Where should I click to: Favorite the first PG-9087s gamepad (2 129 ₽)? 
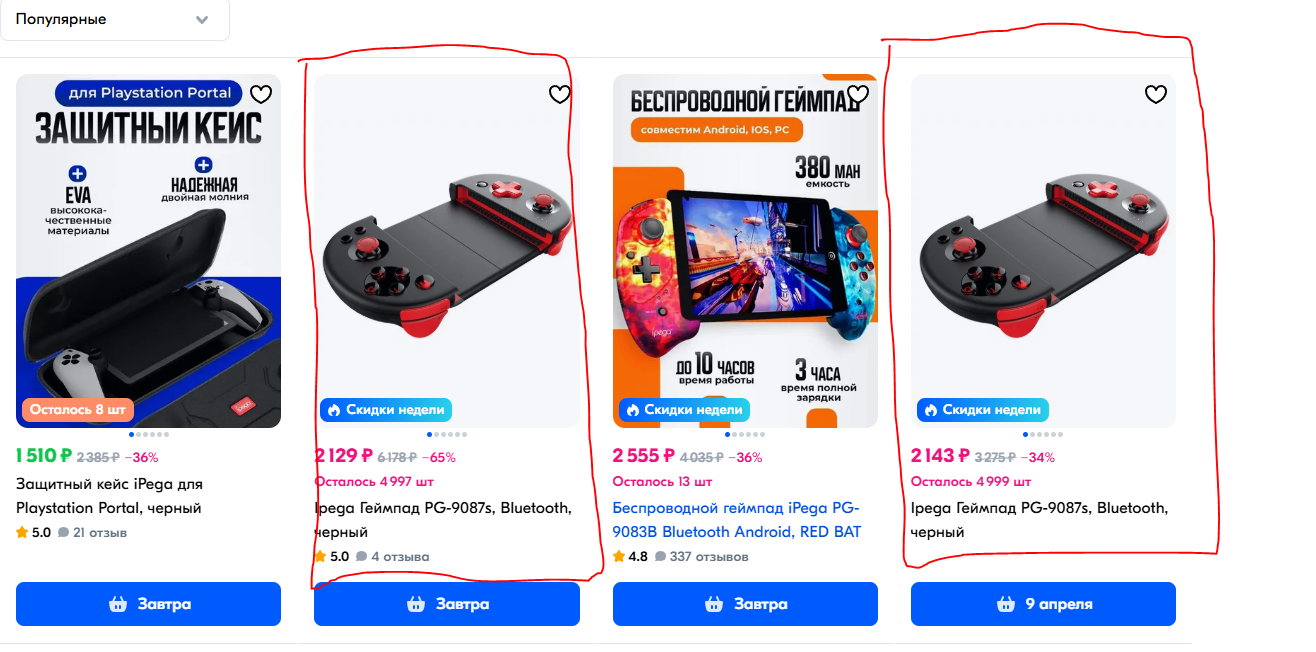(x=560, y=95)
